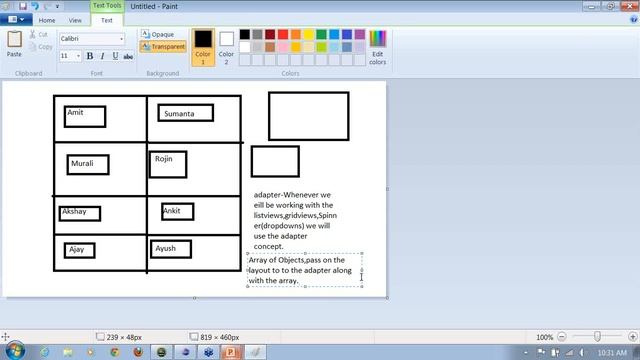Switch to the View ribbon tab
The height and width of the screenshot is (360, 640).
[x=75, y=20]
